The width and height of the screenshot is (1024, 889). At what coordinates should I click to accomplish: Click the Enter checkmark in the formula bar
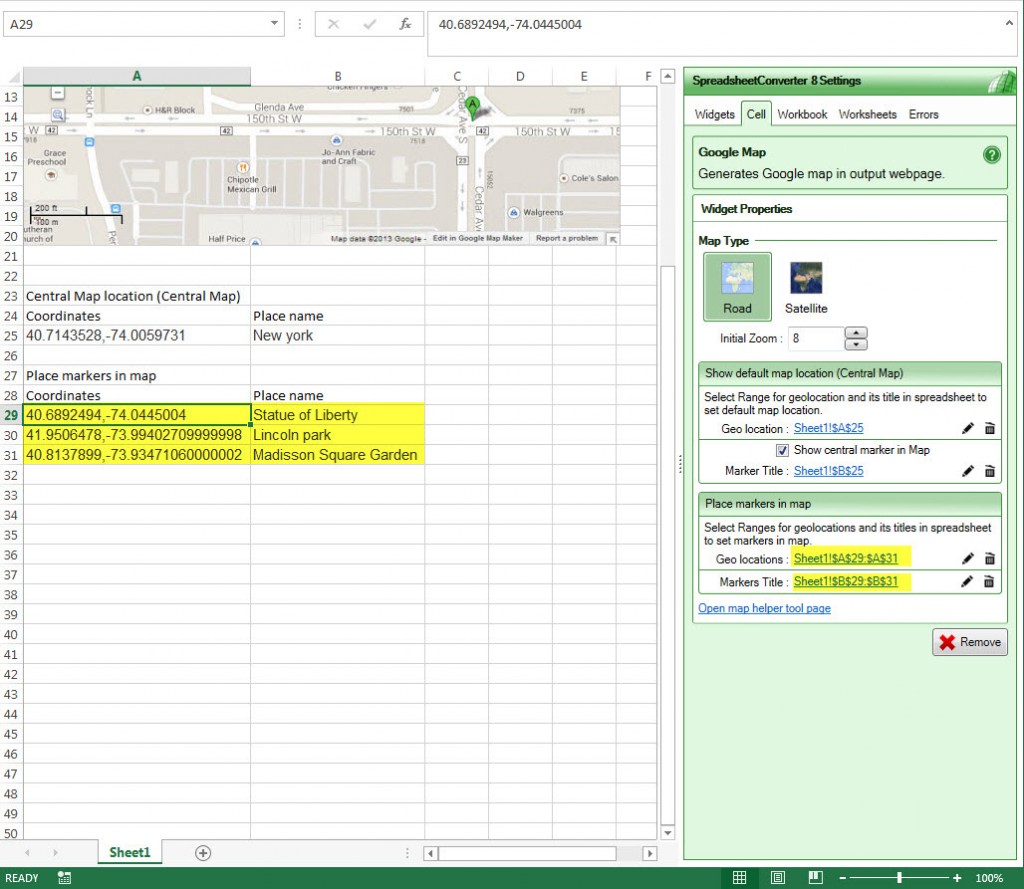tap(367, 24)
